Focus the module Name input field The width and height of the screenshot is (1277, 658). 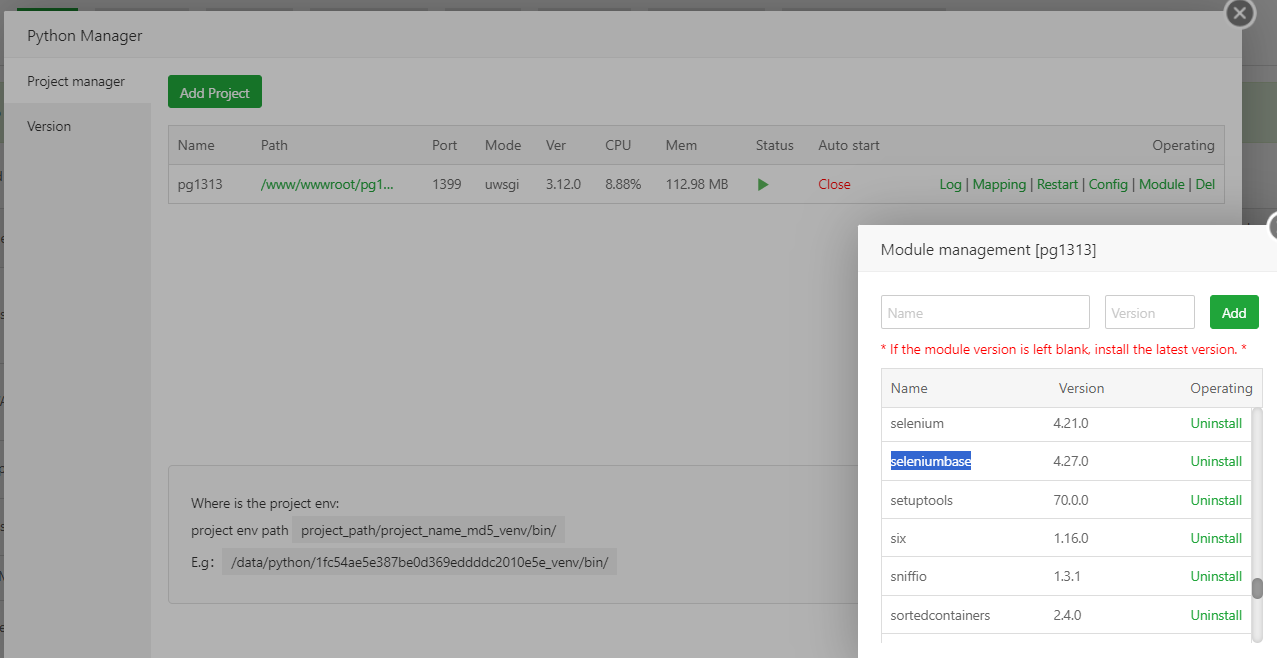985,313
